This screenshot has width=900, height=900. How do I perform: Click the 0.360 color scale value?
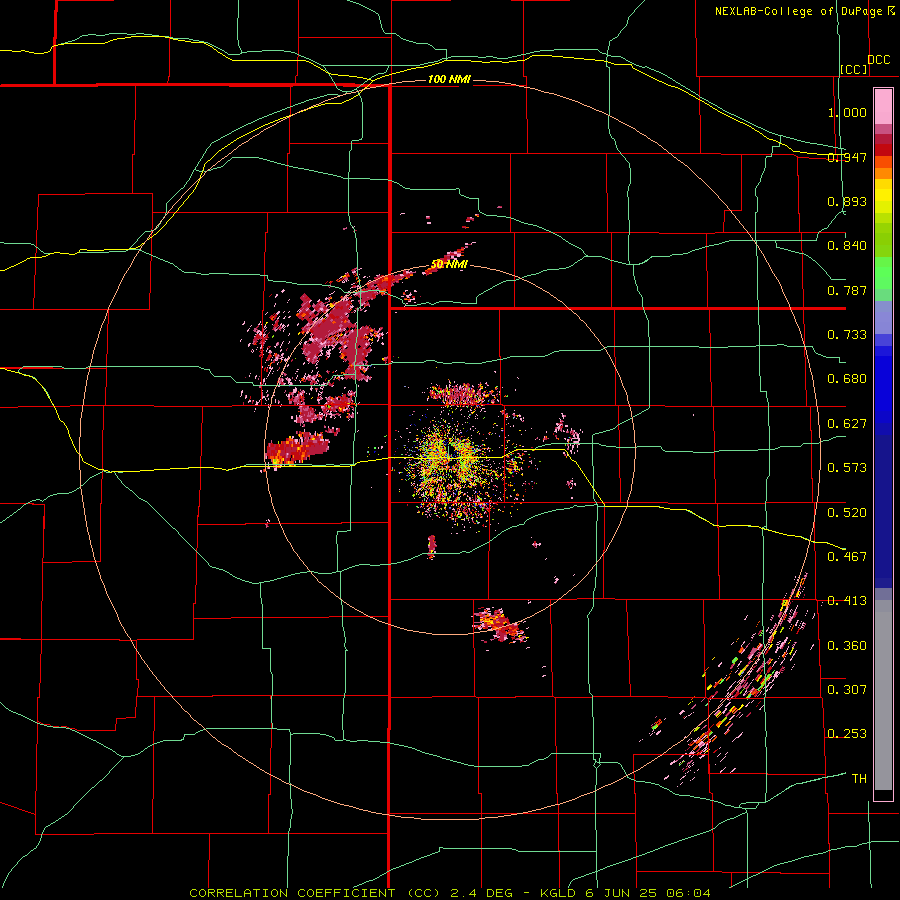coord(847,645)
